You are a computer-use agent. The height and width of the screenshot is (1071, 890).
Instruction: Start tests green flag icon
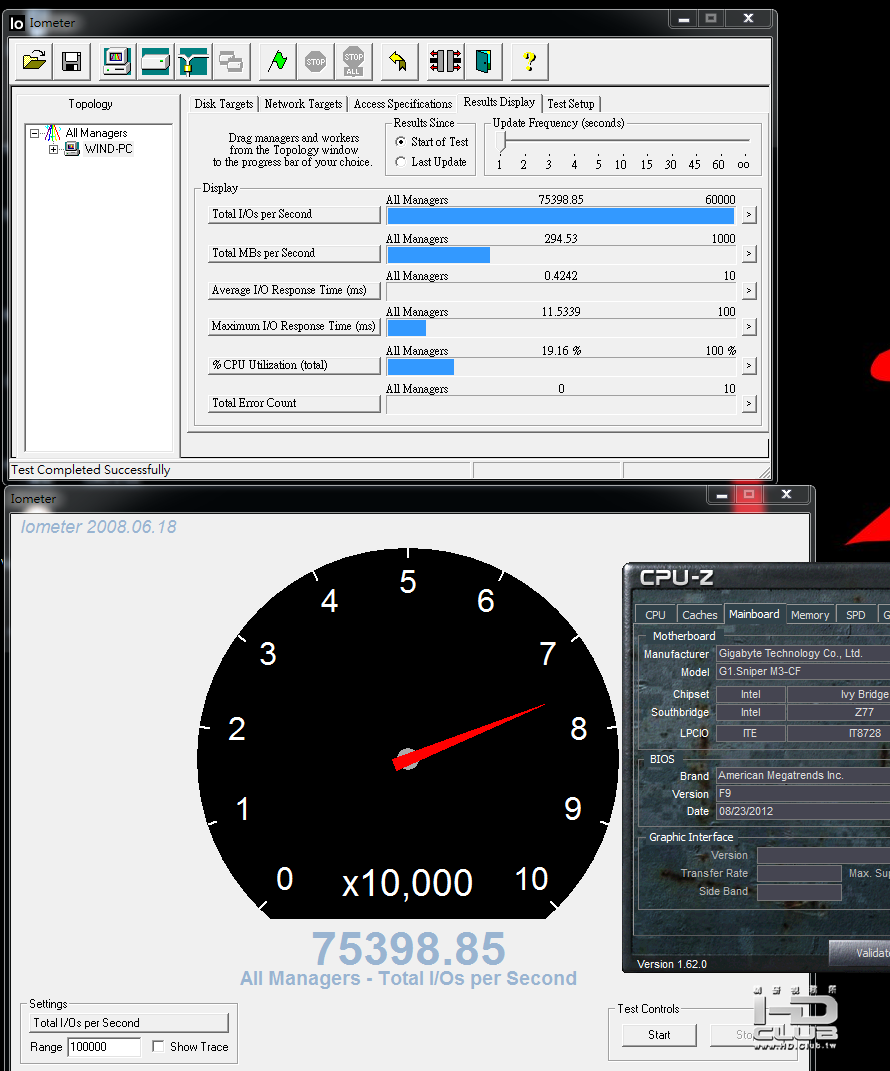(x=277, y=61)
